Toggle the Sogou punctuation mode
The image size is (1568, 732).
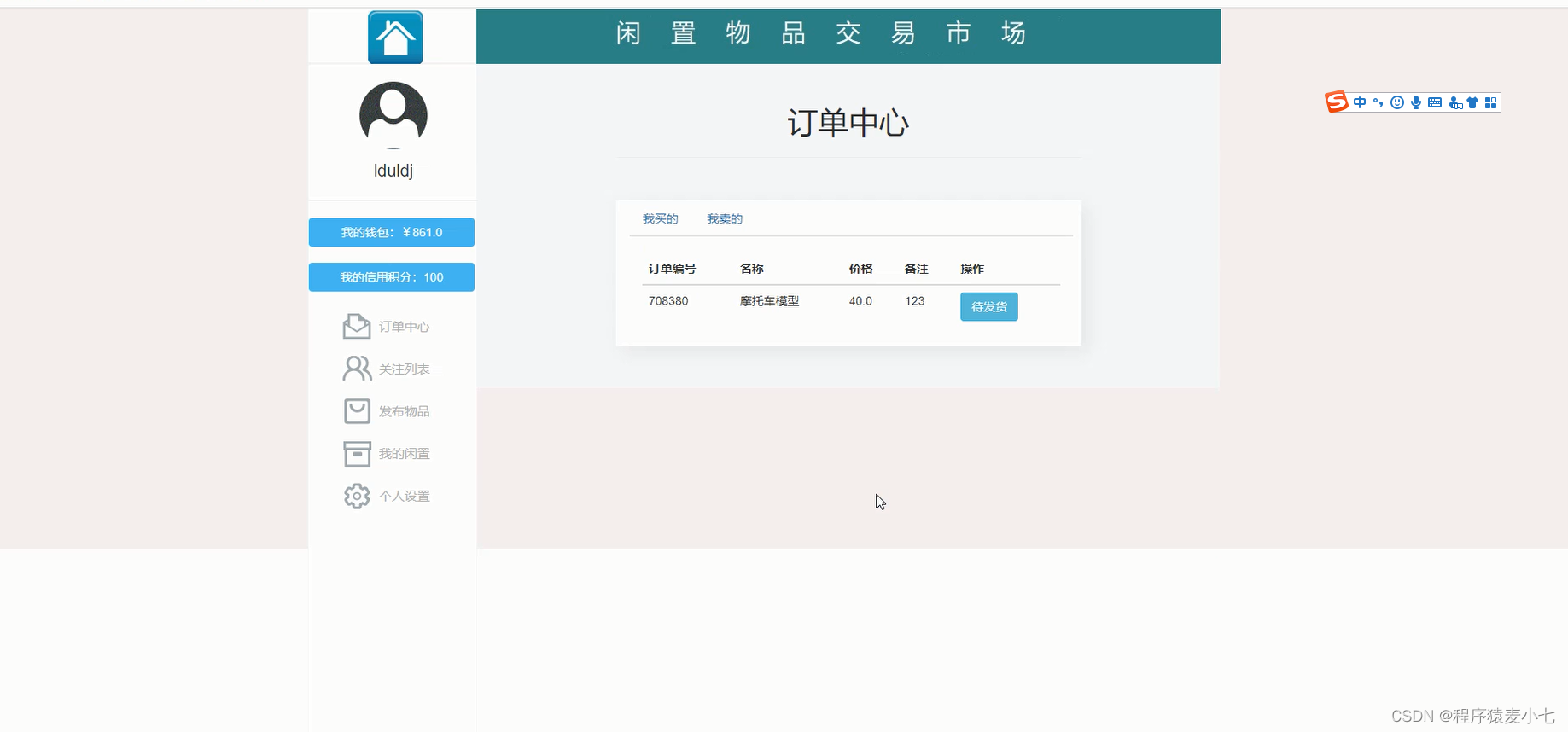pyautogui.click(x=1378, y=102)
